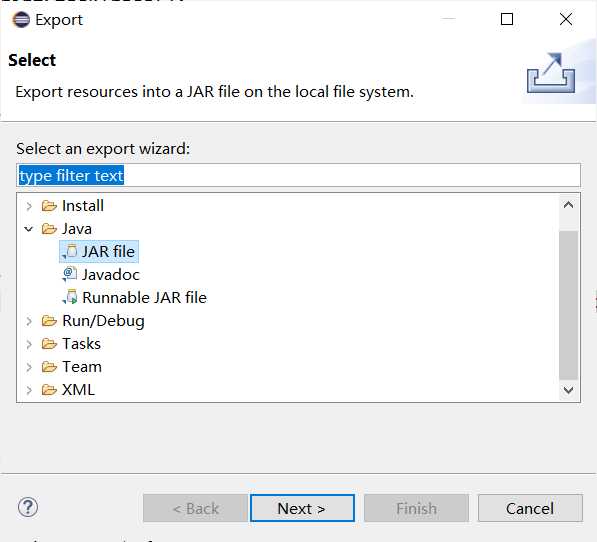This screenshot has width=597, height=542.
Task: Expand the Install category
Action: pos(29,206)
